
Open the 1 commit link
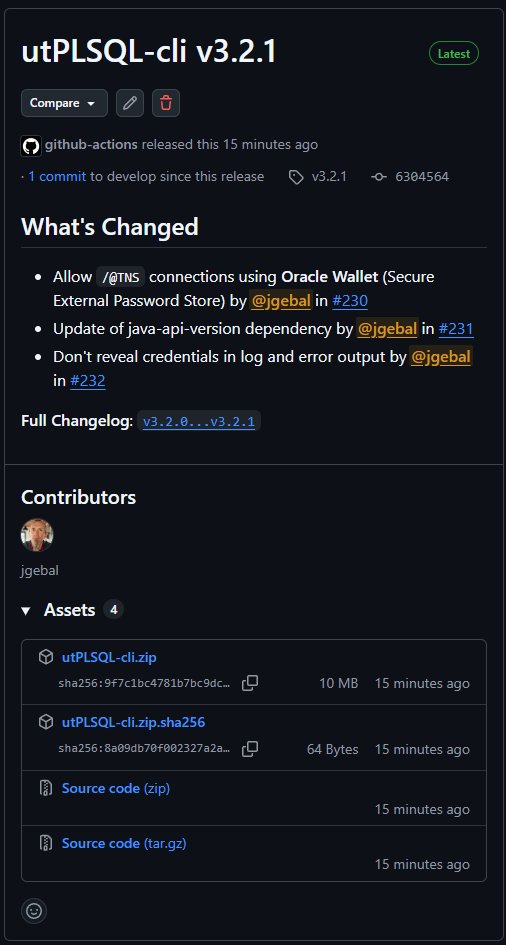point(57,177)
